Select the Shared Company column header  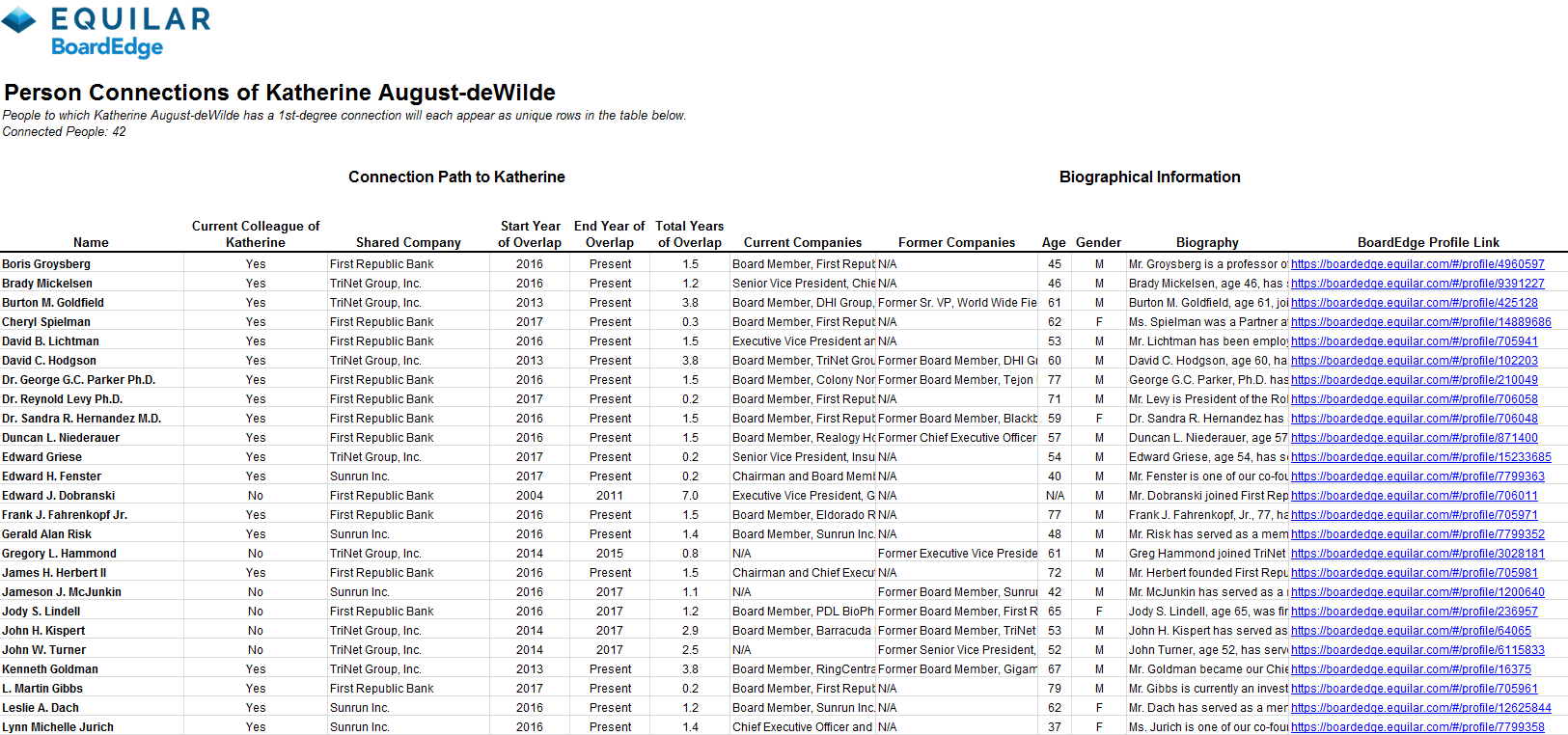pyautogui.click(x=408, y=243)
